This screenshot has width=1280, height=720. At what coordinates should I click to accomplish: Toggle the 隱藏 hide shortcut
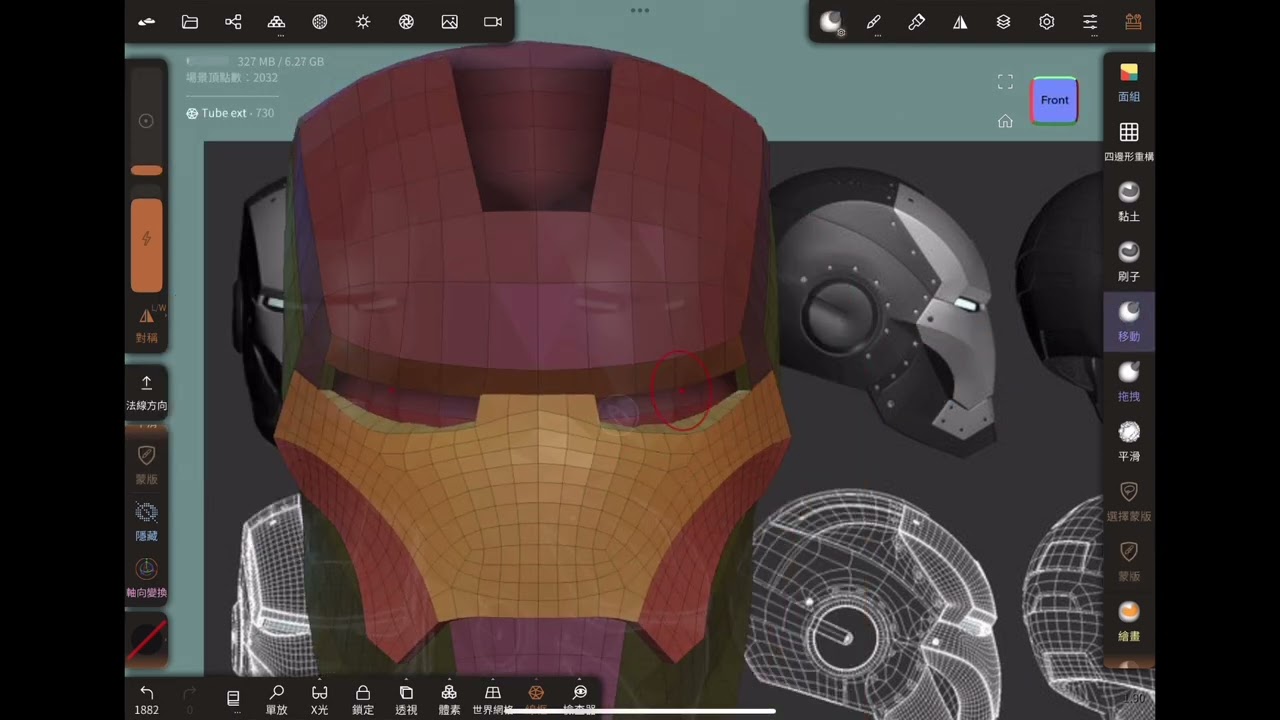tap(147, 521)
